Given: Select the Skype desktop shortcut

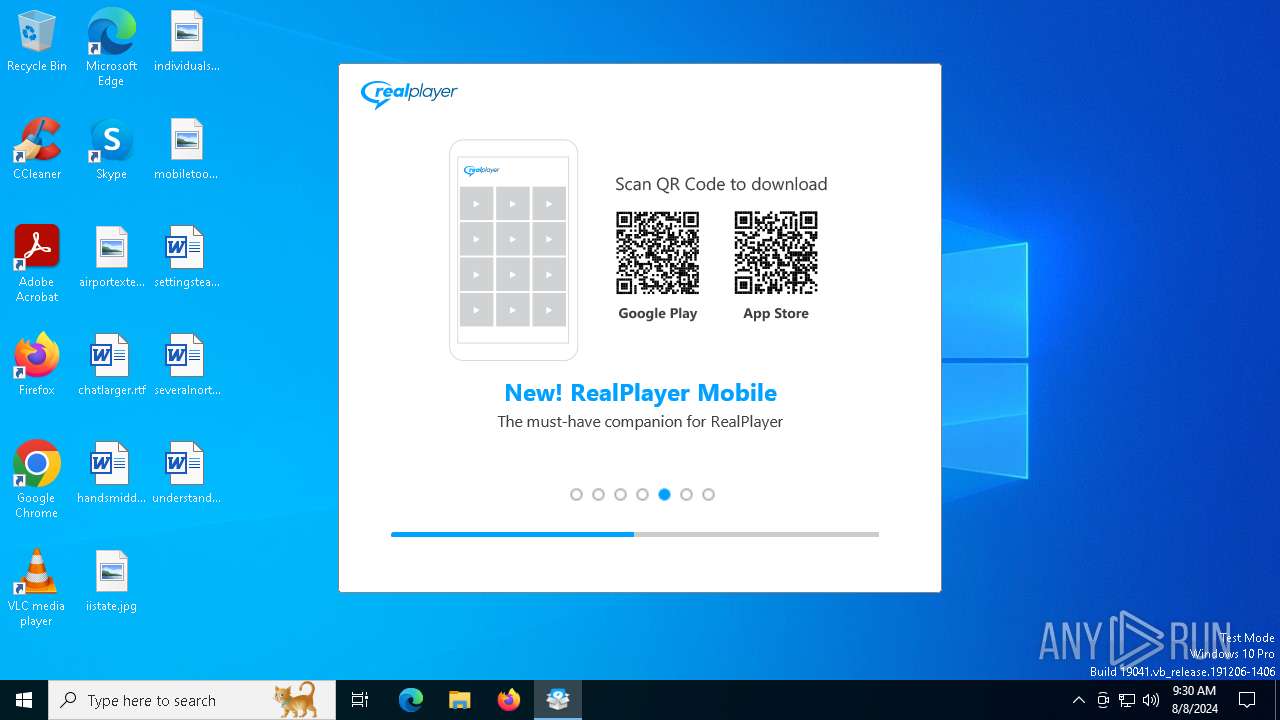Looking at the screenshot, I should [x=111, y=149].
